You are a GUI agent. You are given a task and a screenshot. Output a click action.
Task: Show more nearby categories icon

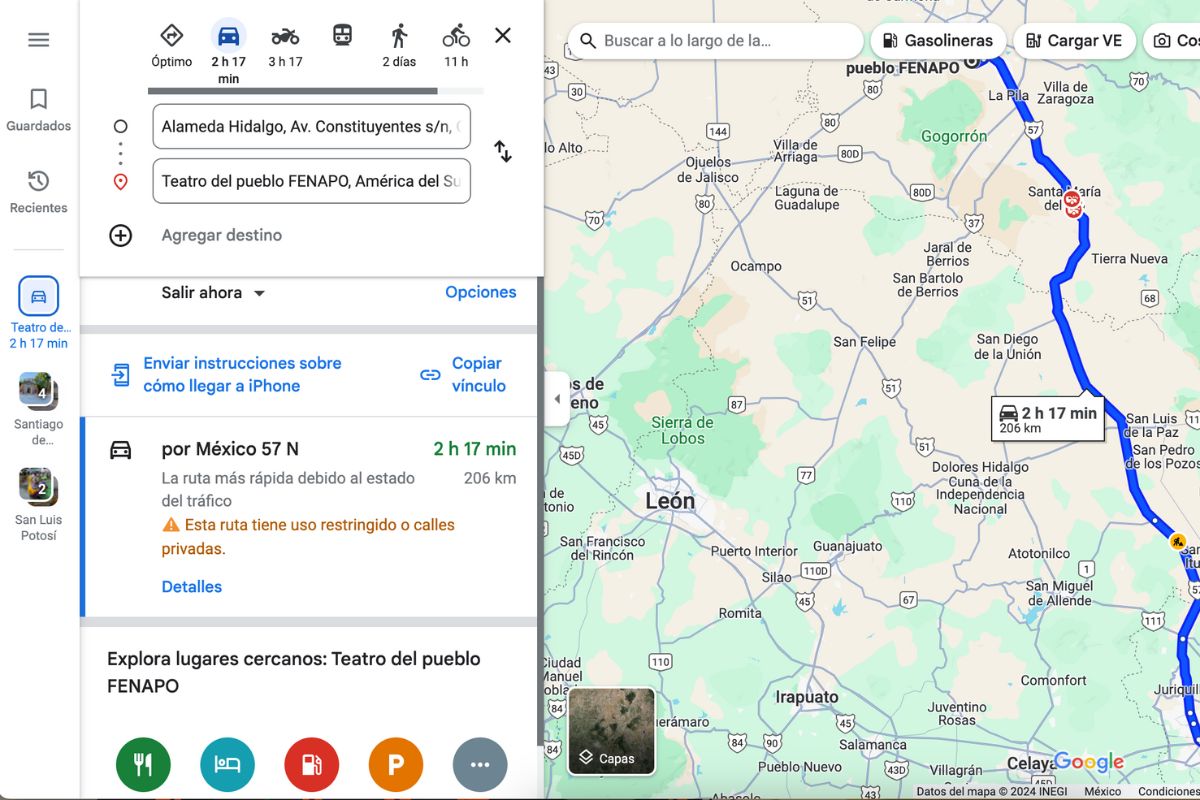pyautogui.click(x=480, y=765)
